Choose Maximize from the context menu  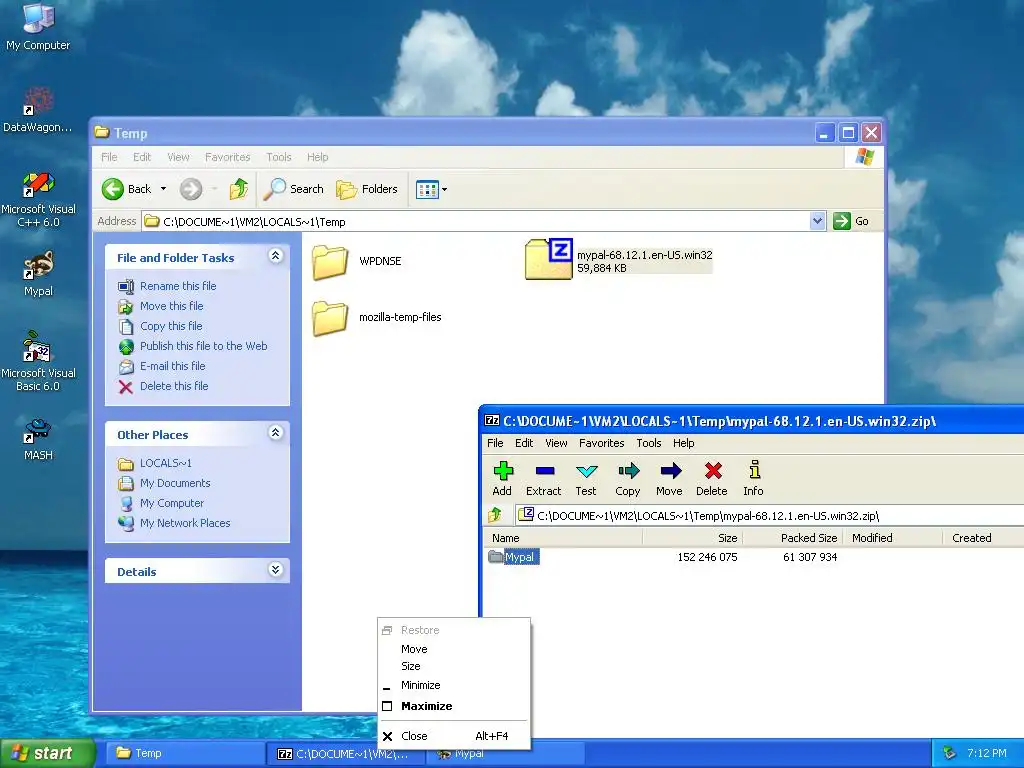coord(454,706)
